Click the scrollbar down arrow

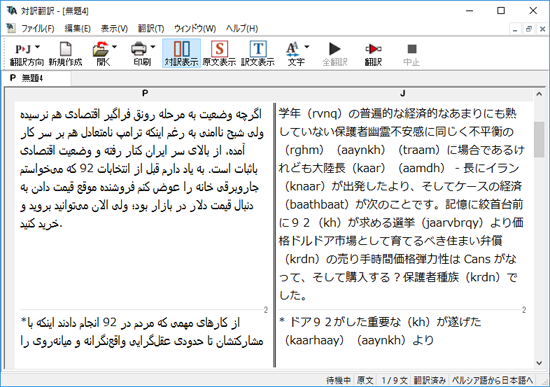pos(539,363)
